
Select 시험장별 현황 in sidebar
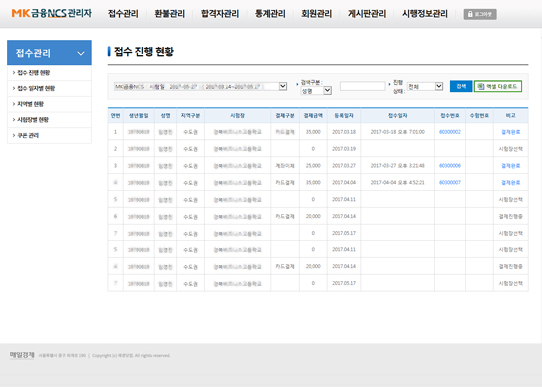tap(33, 120)
